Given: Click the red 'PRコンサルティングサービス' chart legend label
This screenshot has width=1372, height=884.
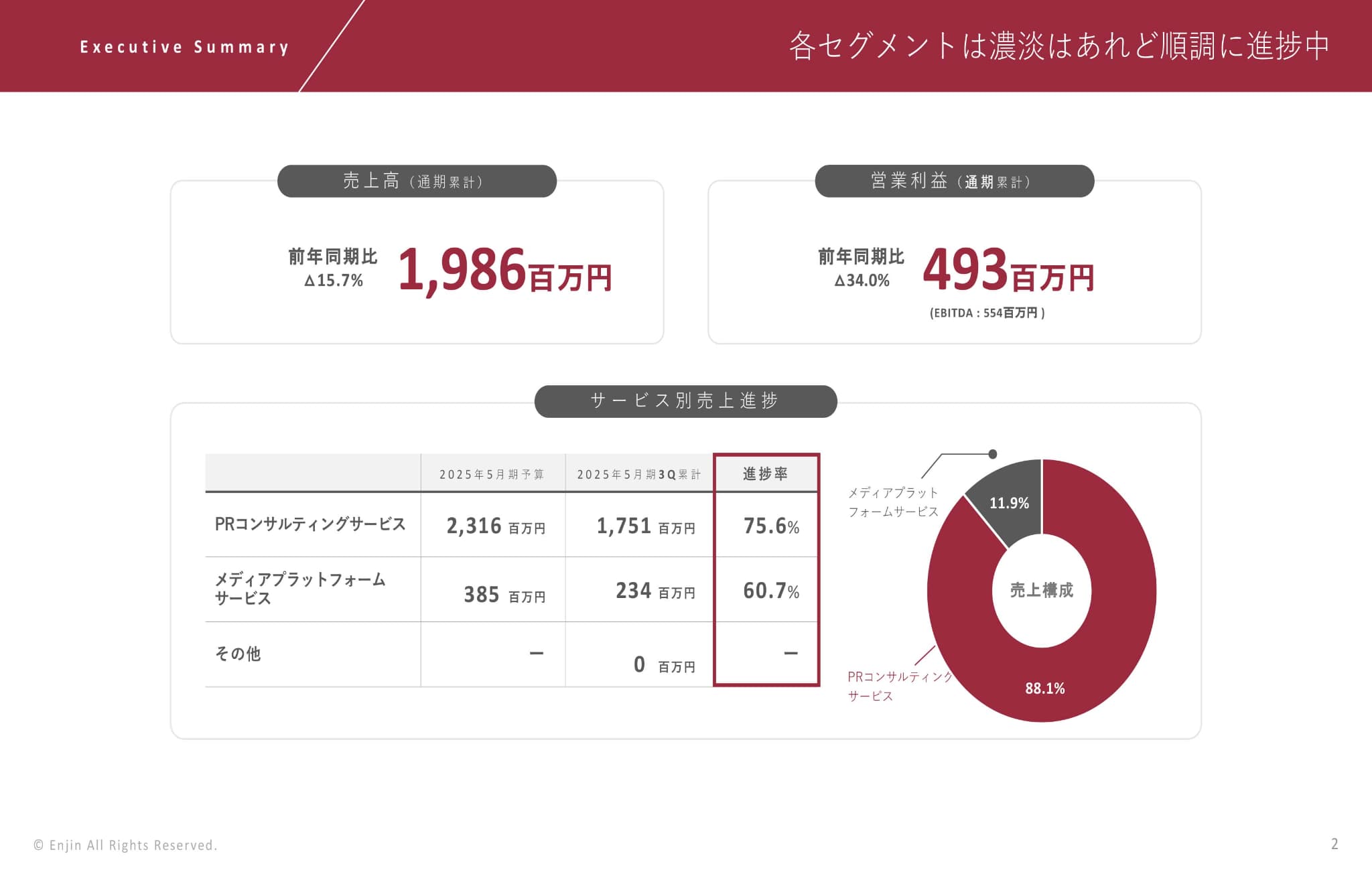Looking at the screenshot, I should click(900, 686).
